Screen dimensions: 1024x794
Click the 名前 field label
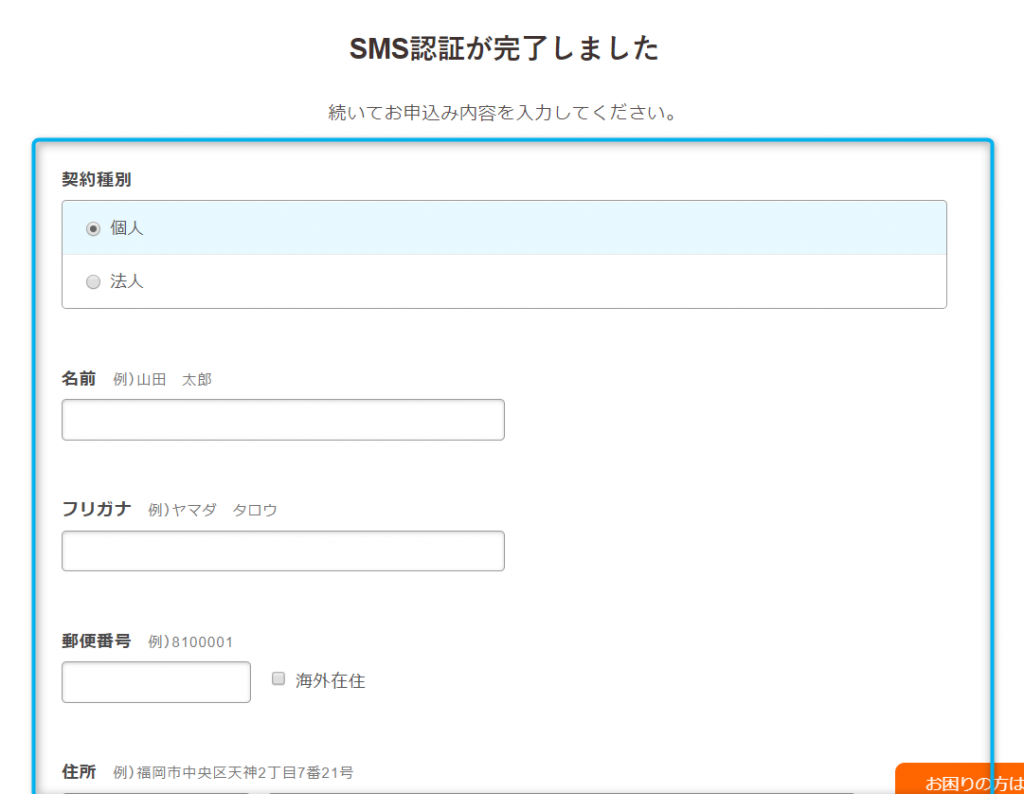pyautogui.click(x=79, y=379)
